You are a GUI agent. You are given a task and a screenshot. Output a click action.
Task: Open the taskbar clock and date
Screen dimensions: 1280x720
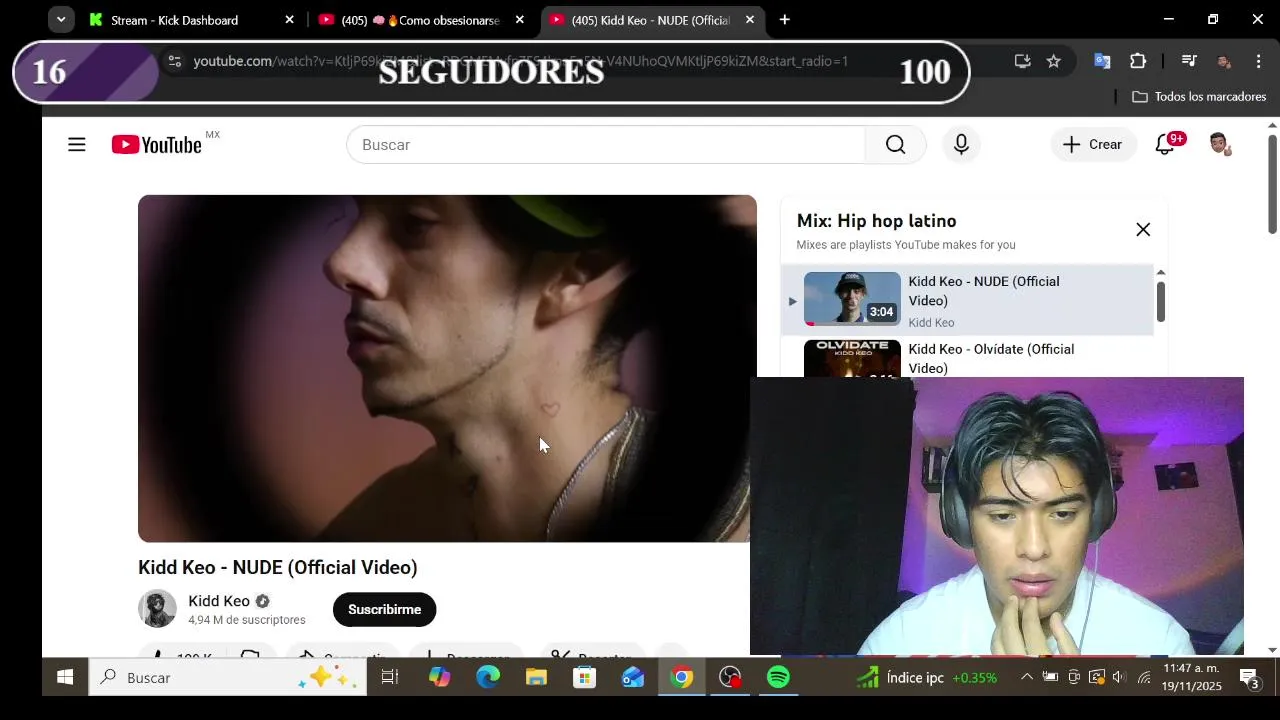coord(1191,678)
